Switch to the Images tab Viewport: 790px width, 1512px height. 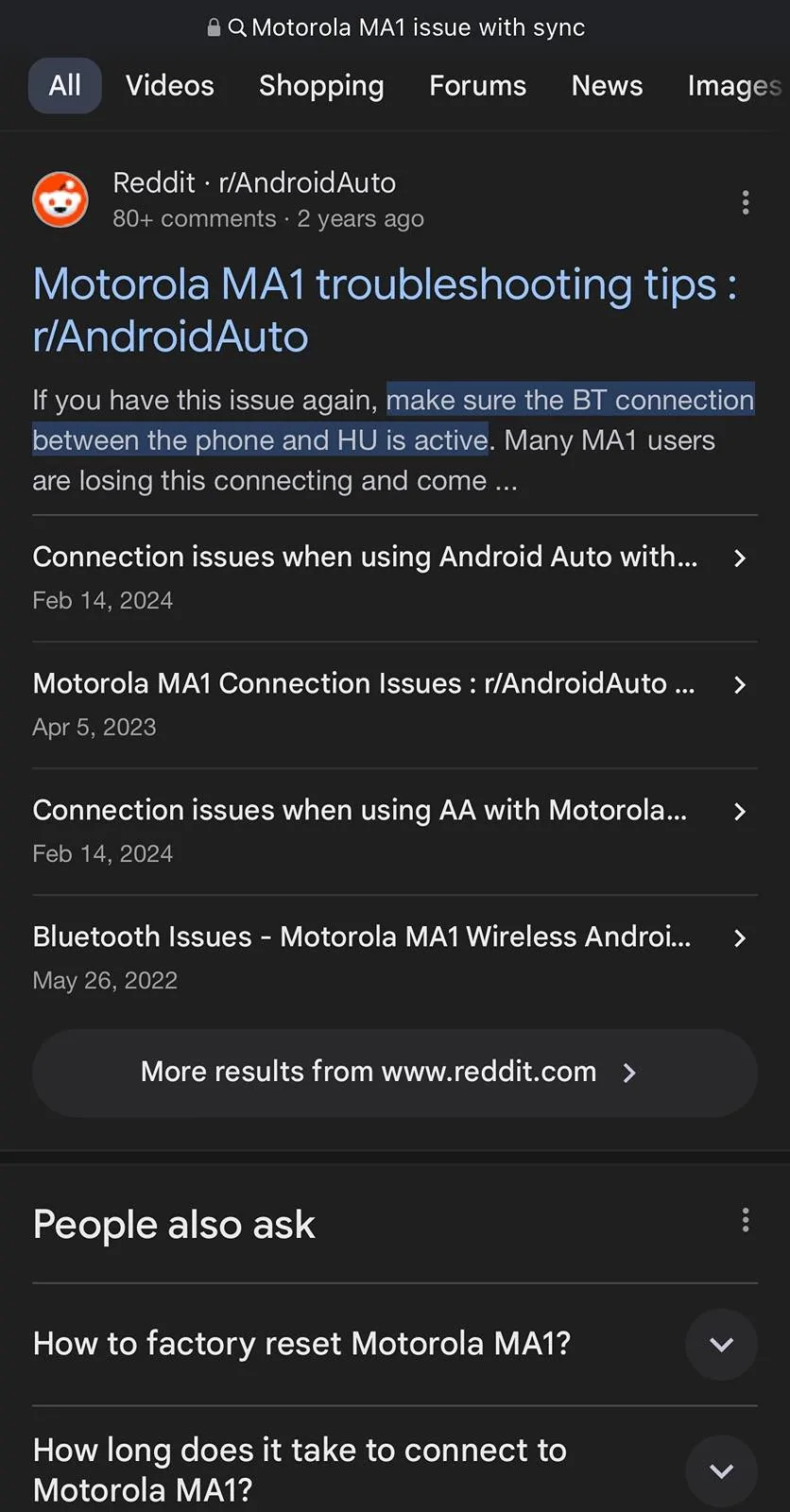[x=734, y=86]
